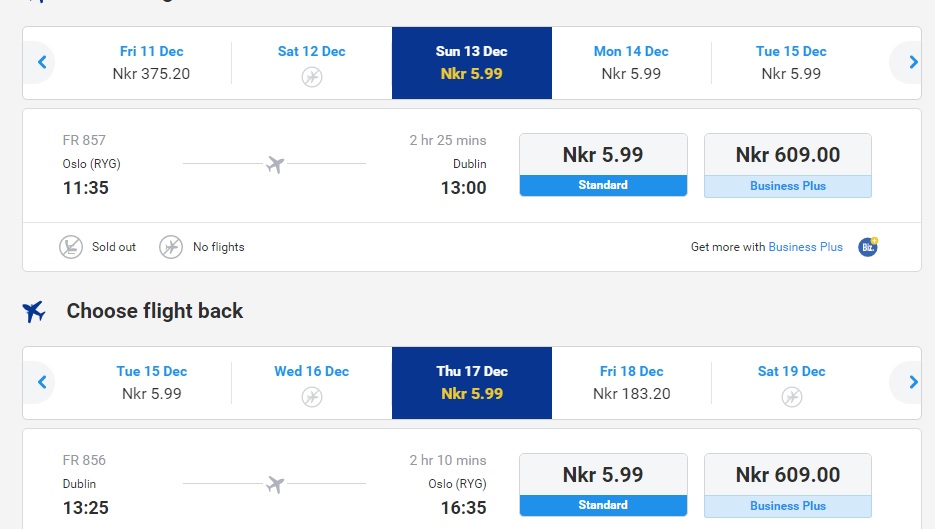
Task: Show earlier outbound dates with left chevron
Action: point(42,62)
